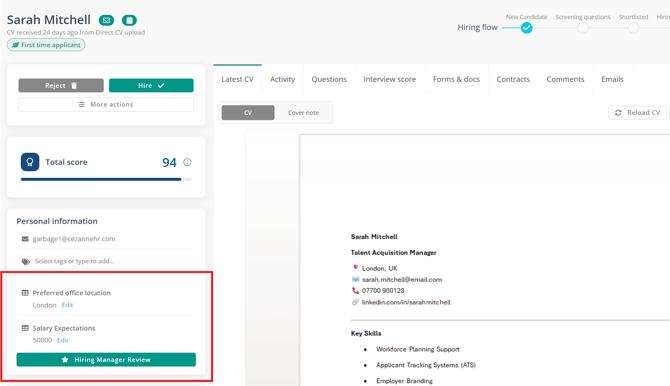This screenshot has height=386, width=670.
Task: Click the Key Skills heading in CV
Action: coord(366,333)
